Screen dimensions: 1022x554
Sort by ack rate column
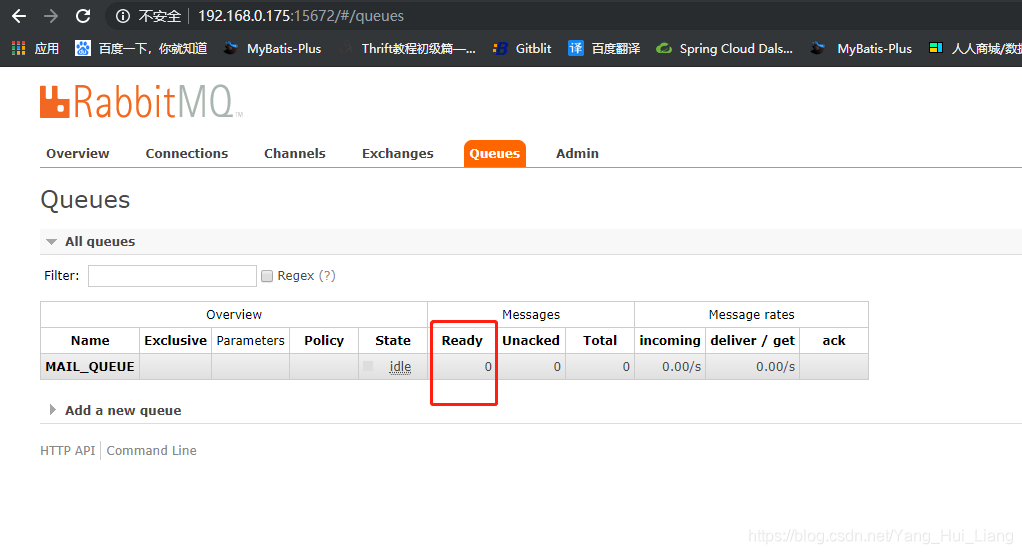[834, 341]
